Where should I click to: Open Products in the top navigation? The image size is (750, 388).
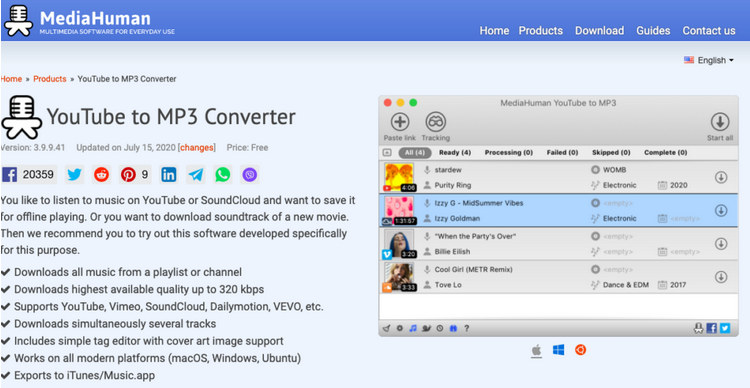pos(540,31)
